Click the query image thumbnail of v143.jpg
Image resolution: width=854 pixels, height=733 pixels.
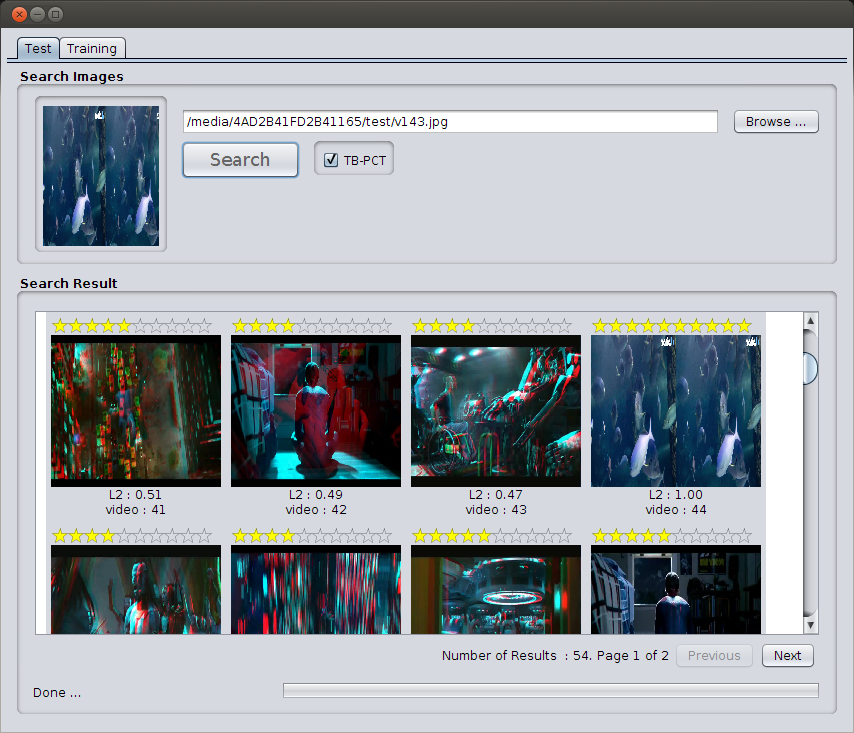click(x=100, y=175)
